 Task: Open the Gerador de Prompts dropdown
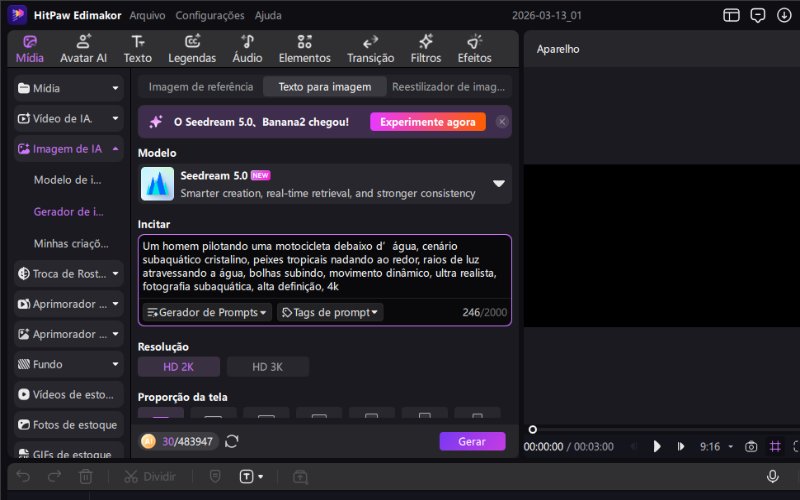coord(207,312)
